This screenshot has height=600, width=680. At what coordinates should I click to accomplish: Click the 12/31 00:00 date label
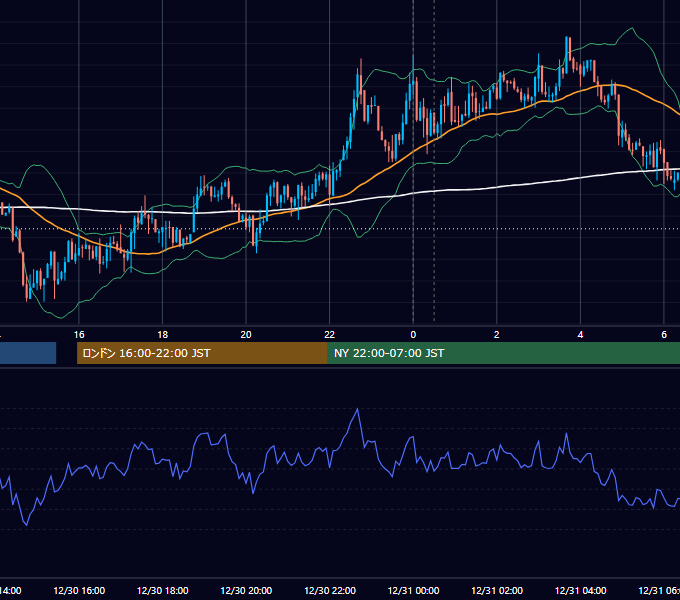click(x=413, y=590)
